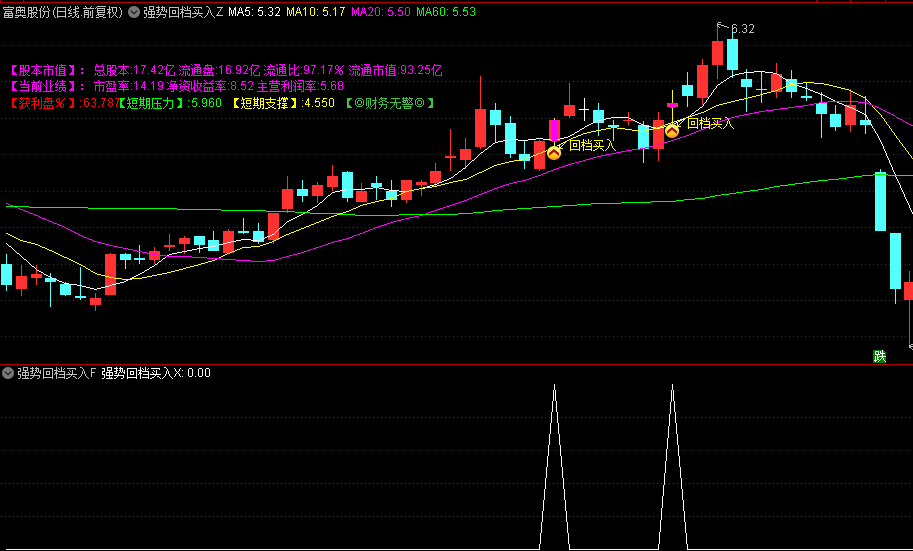Click the 【当前业绩】 heading
This screenshot has height=551, width=913.
44,87
